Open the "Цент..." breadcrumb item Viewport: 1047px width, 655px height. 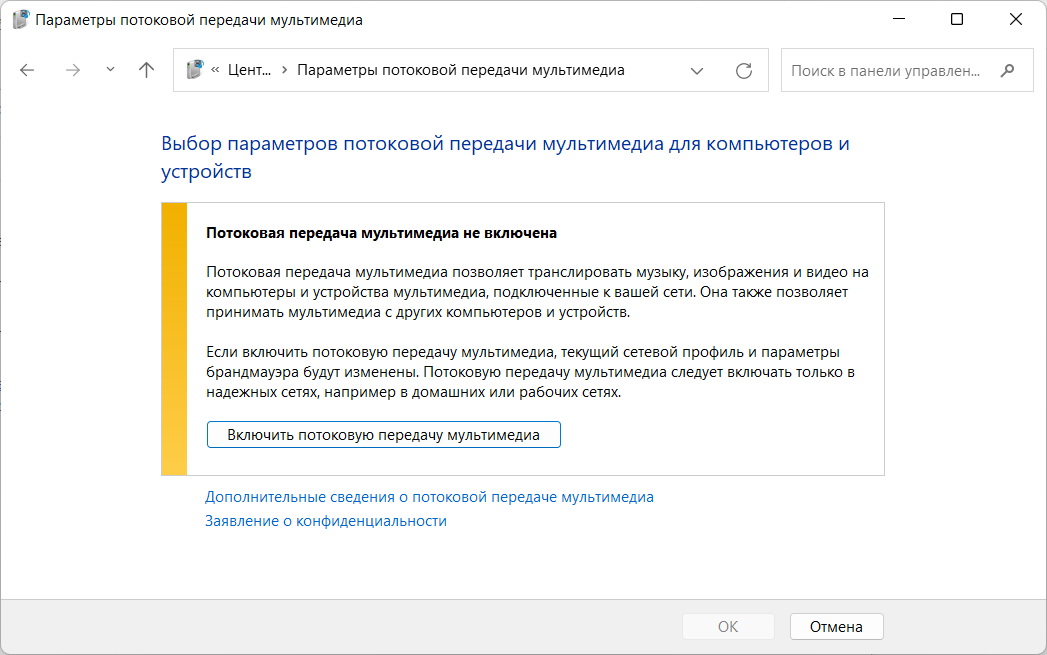[249, 70]
